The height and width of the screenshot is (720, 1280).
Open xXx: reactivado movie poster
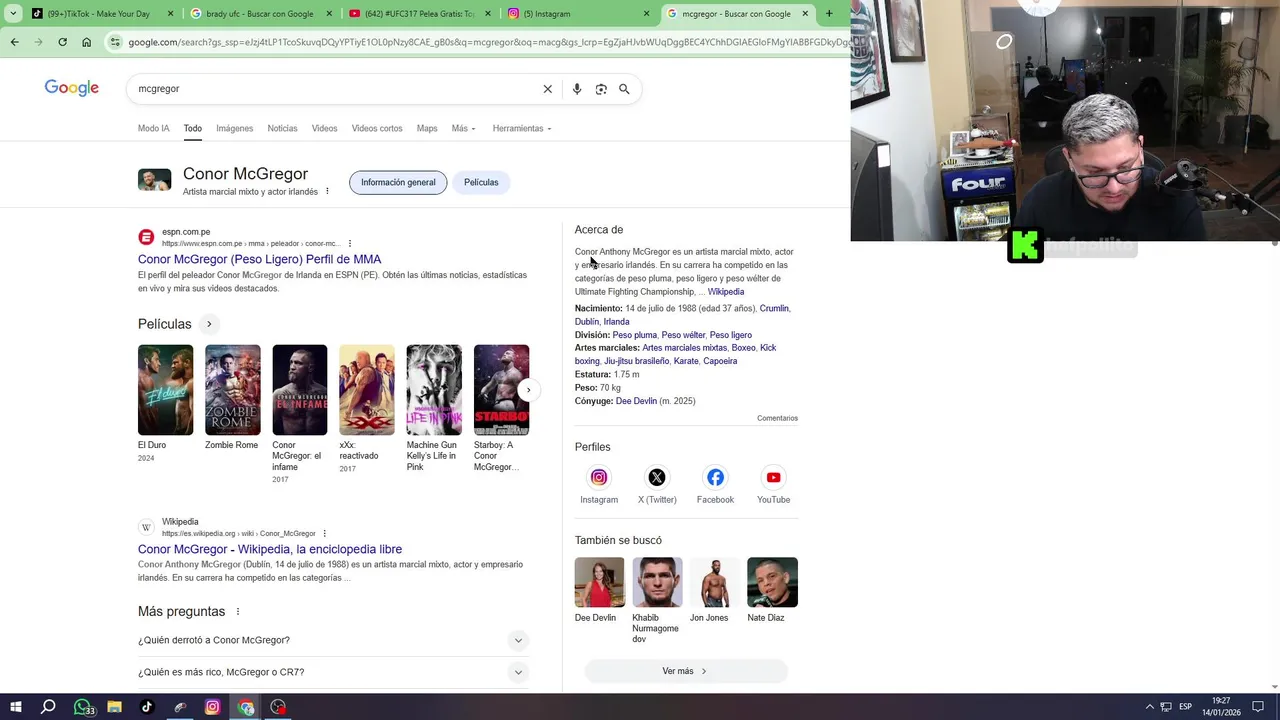pos(366,390)
